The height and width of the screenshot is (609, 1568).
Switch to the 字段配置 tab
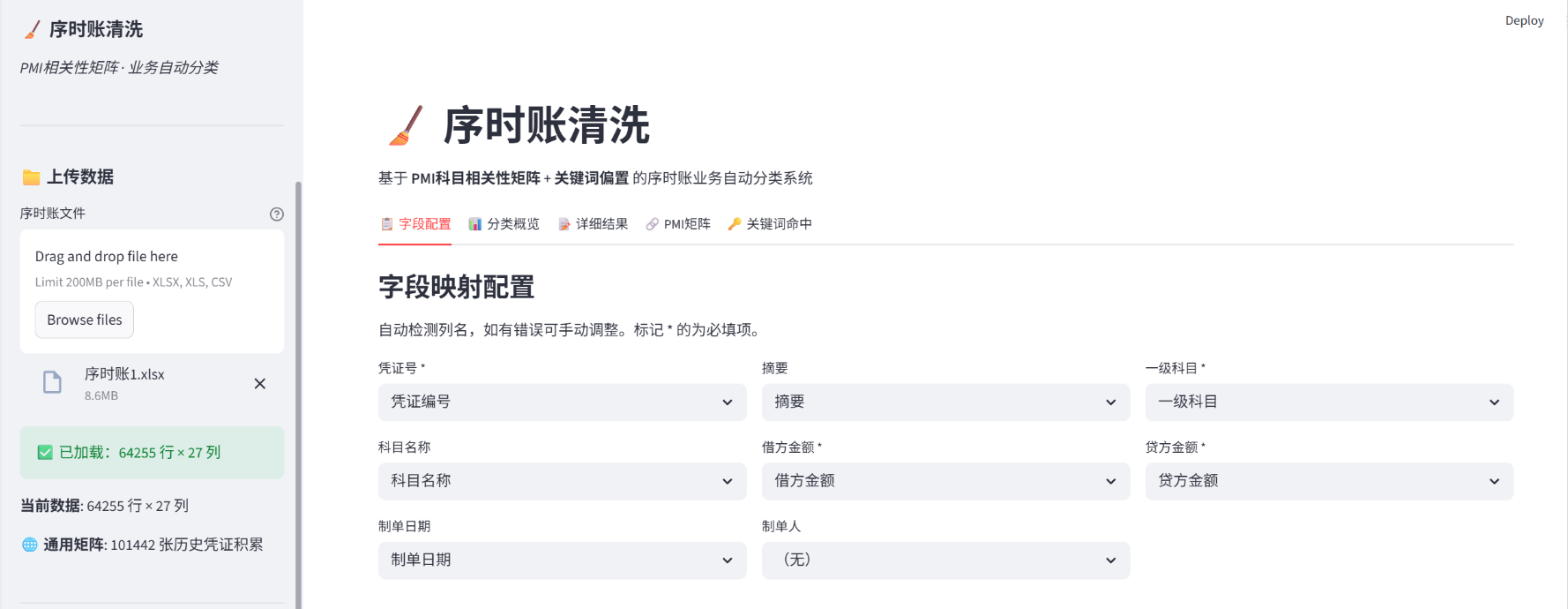(x=415, y=224)
